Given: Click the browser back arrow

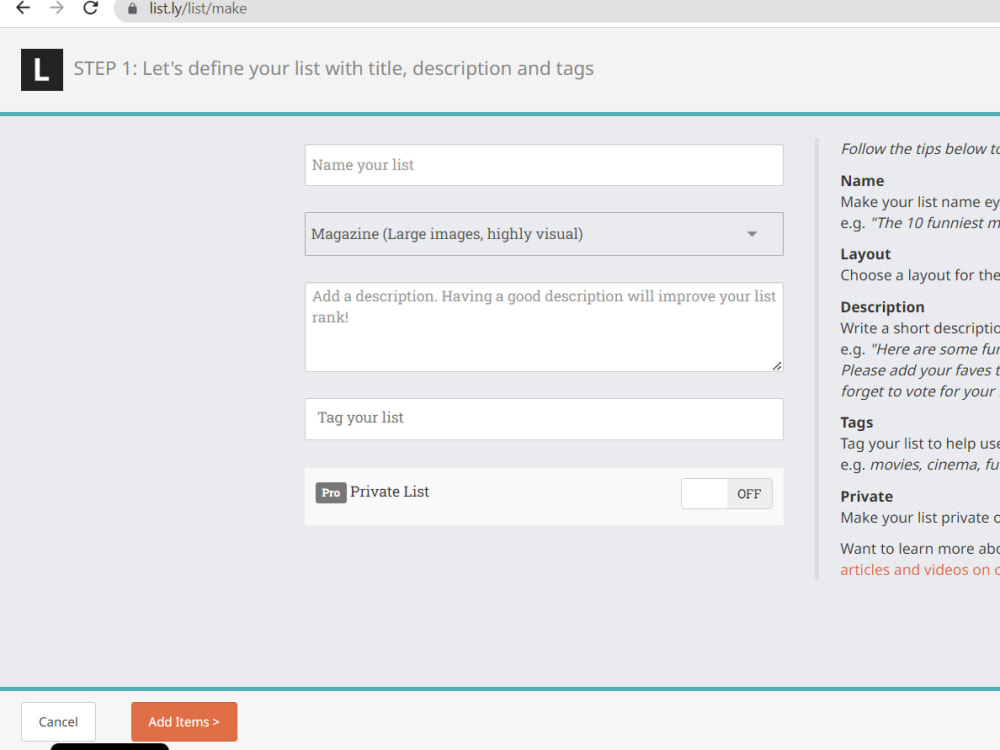Looking at the screenshot, I should [x=23, y=8].
